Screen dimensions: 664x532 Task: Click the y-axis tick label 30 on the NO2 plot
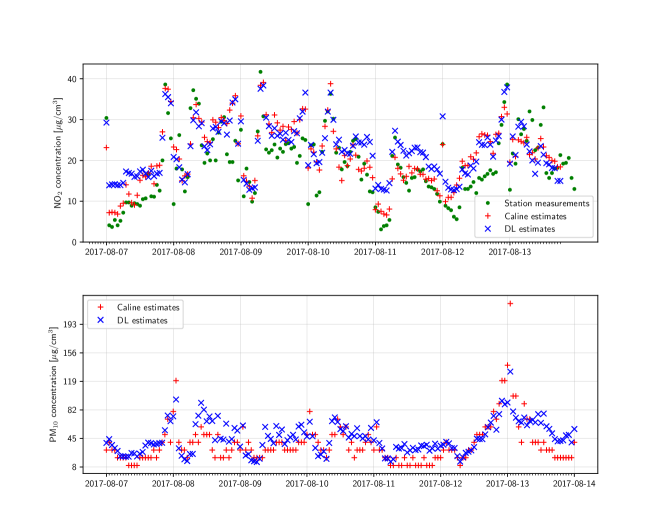(72, 119)
